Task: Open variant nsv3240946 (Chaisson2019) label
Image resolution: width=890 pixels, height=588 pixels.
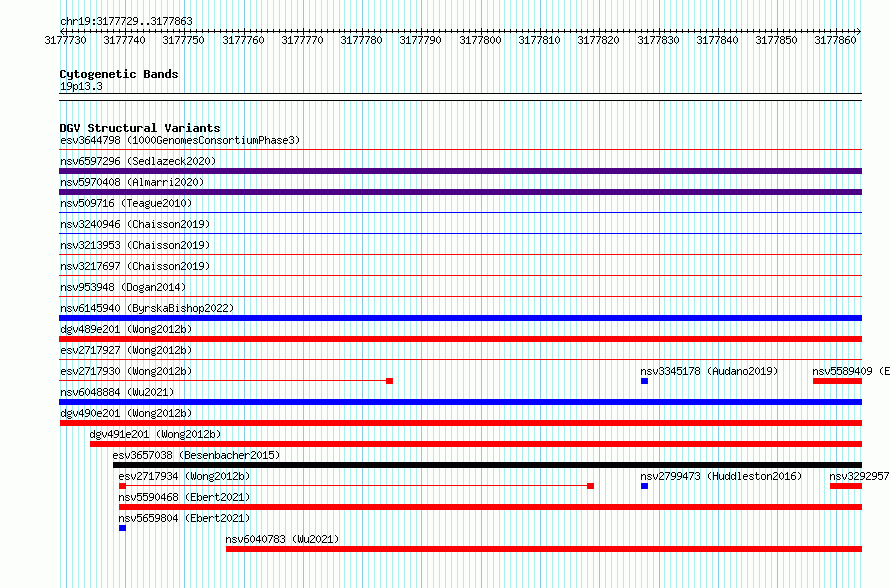Action: 135,224
